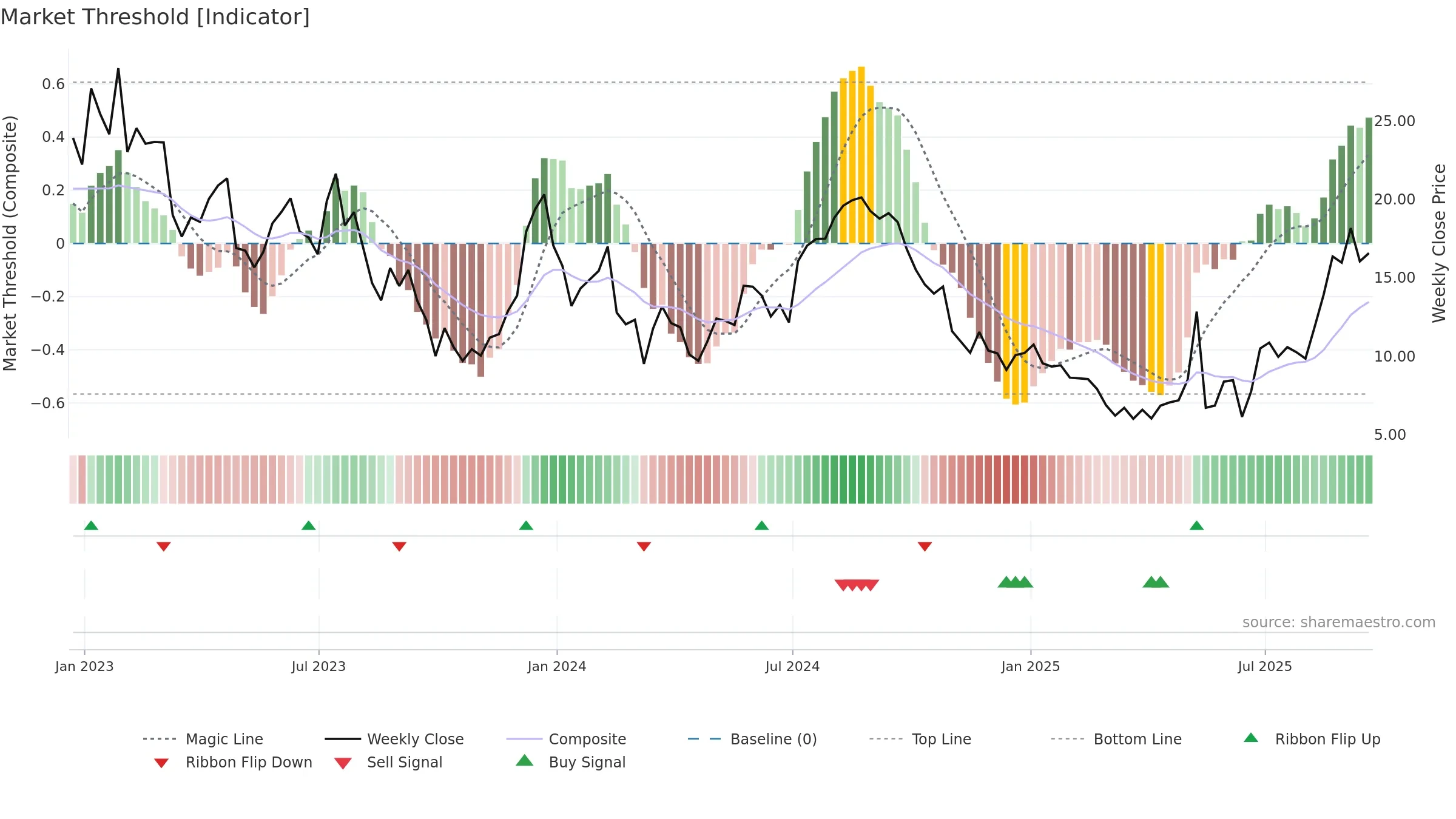Toggle the Composite legend entry

pos(567,739)
